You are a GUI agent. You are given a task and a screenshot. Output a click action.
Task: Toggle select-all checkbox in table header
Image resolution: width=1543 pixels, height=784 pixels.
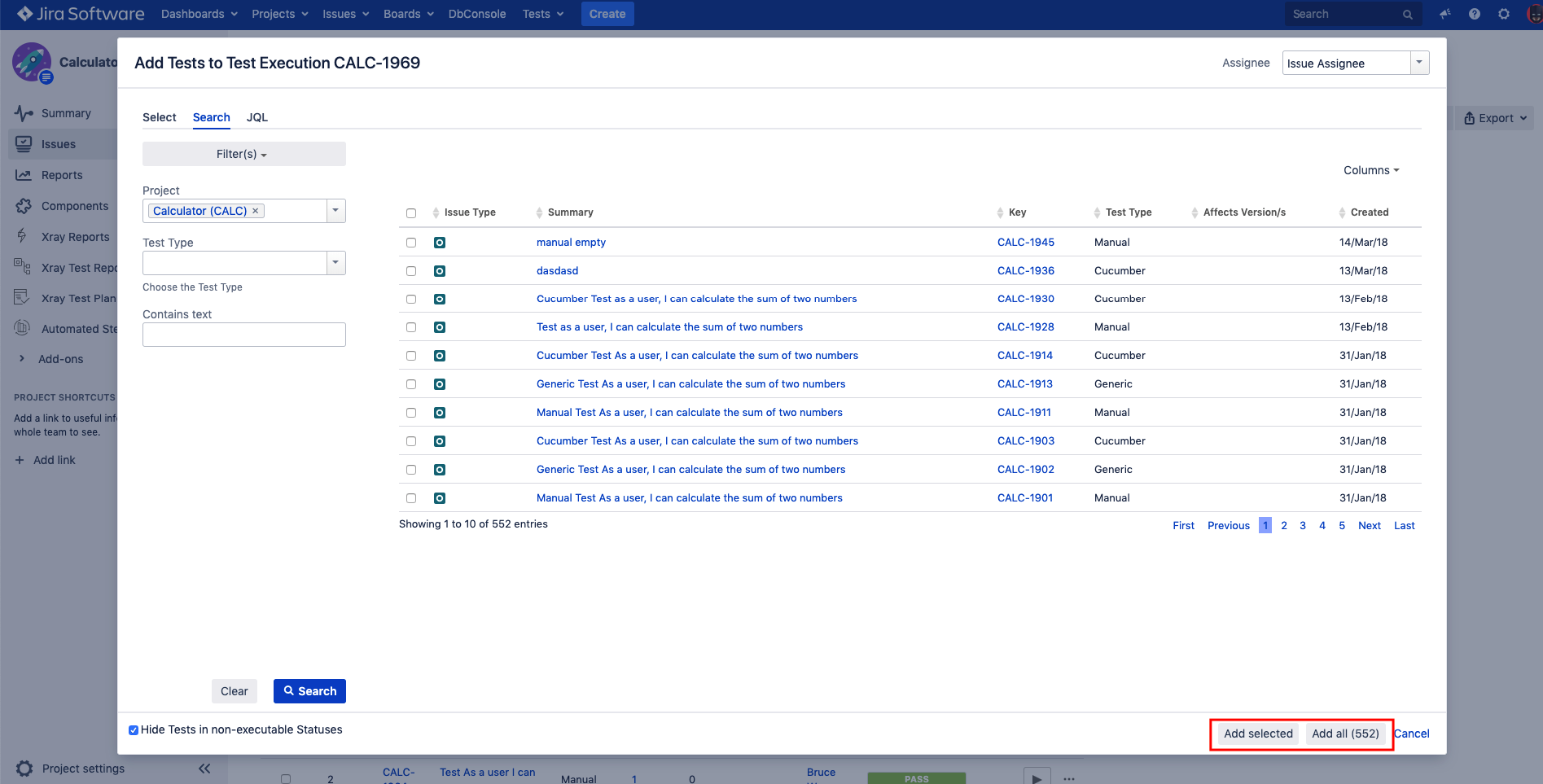(x=411, y=213)
